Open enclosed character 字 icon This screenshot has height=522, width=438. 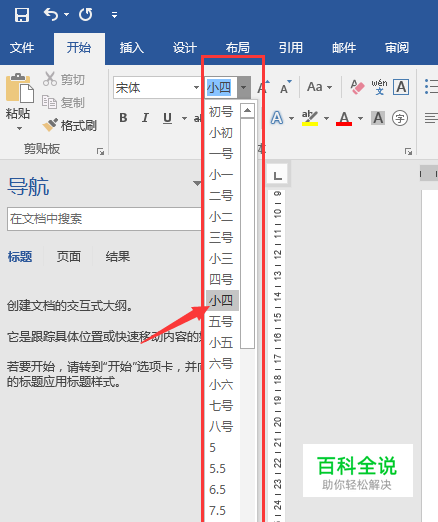click(400, 118)
